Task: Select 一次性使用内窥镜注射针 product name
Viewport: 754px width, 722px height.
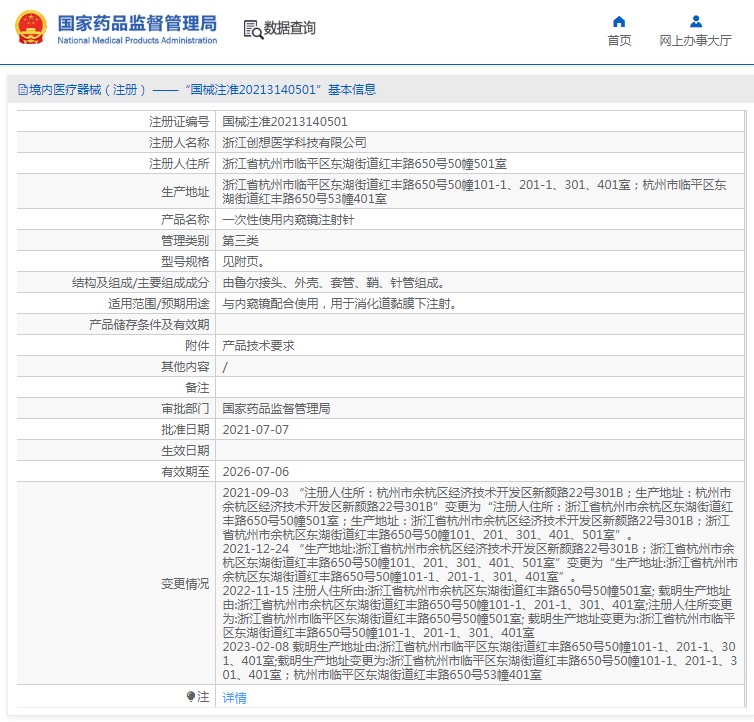Action: point(288,220)
